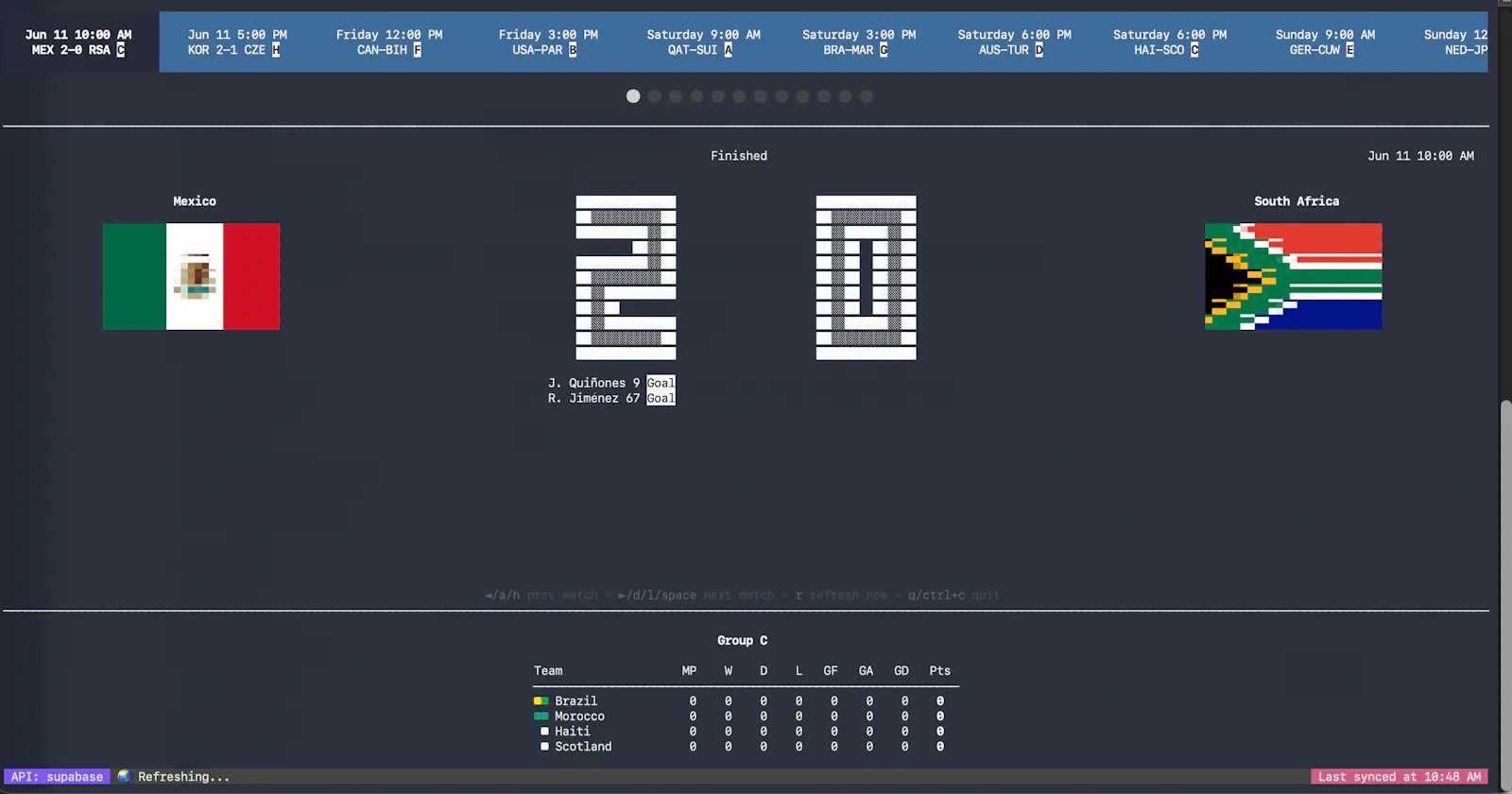Click the group A badge on QAT-SUI tab
This screenshot has height=794, width=1512.
point(728,50)
